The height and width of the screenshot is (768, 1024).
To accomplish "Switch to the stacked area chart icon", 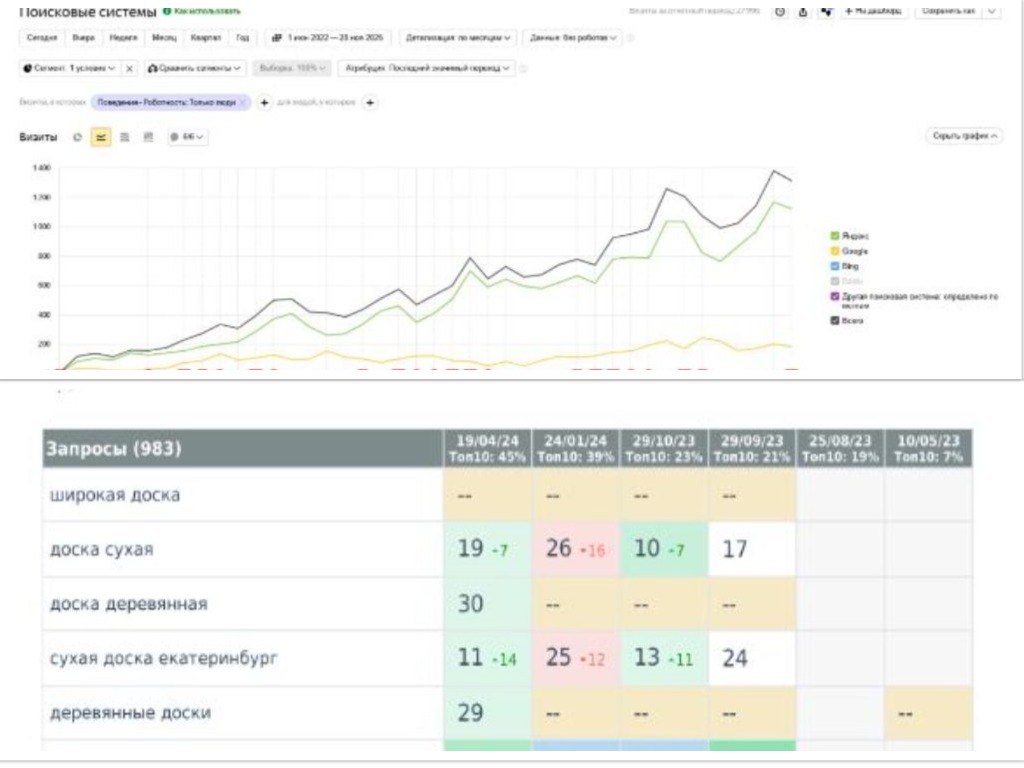I will point(125,137).
